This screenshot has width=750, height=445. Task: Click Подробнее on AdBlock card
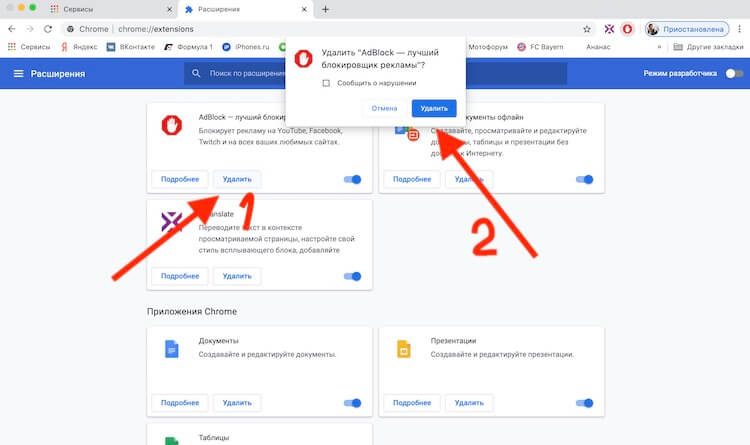[180, 179]
